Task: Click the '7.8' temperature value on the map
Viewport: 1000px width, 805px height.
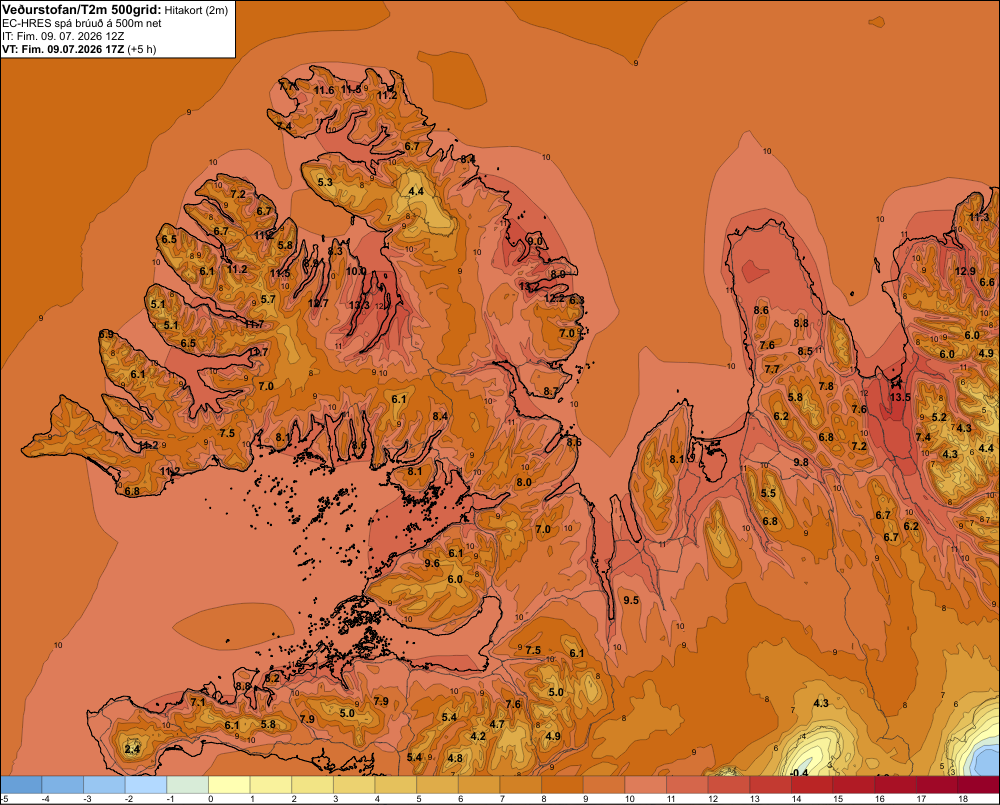Action: pyautogui.click(x=826, y=386)
